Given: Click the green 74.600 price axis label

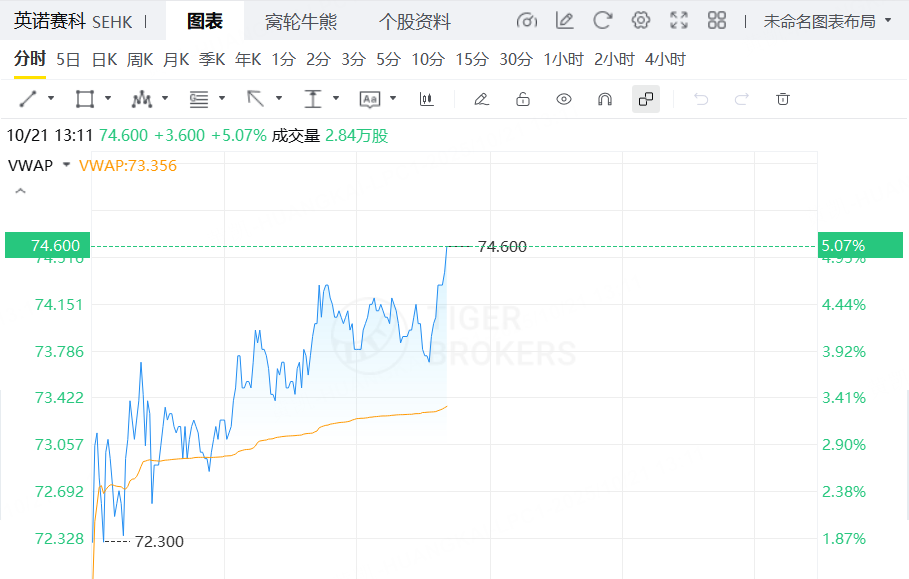Looking at the screenshot, I should point(48,245).
